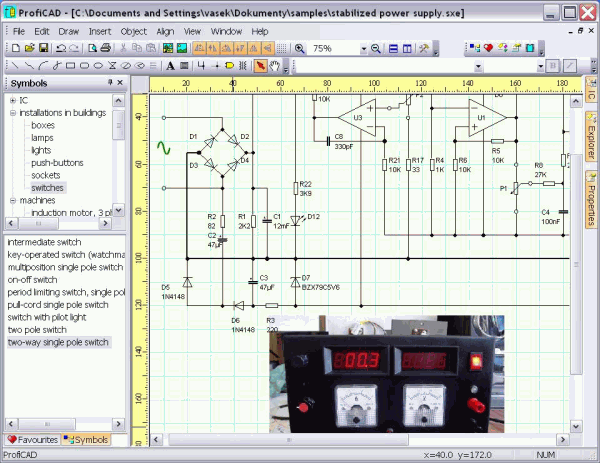Screen dimensions: 600x463
Task: Click the cyan book icon in toolbar
Action: coord(530,48)
